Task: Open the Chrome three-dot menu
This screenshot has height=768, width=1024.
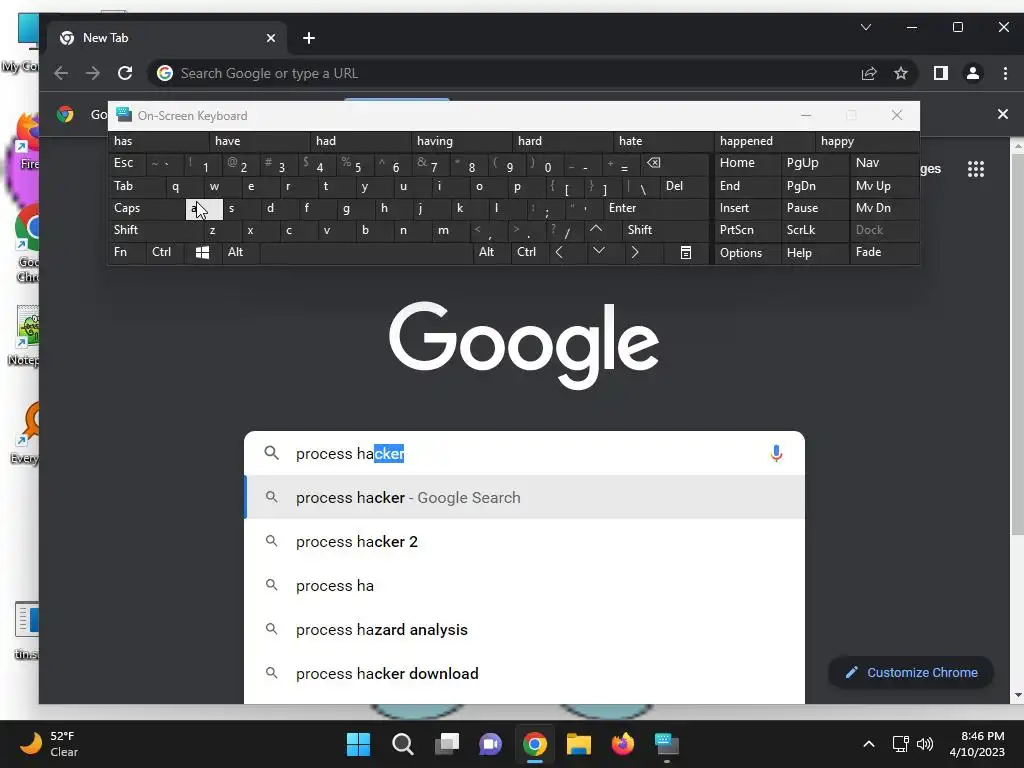Action: (x=1005, y=73)
